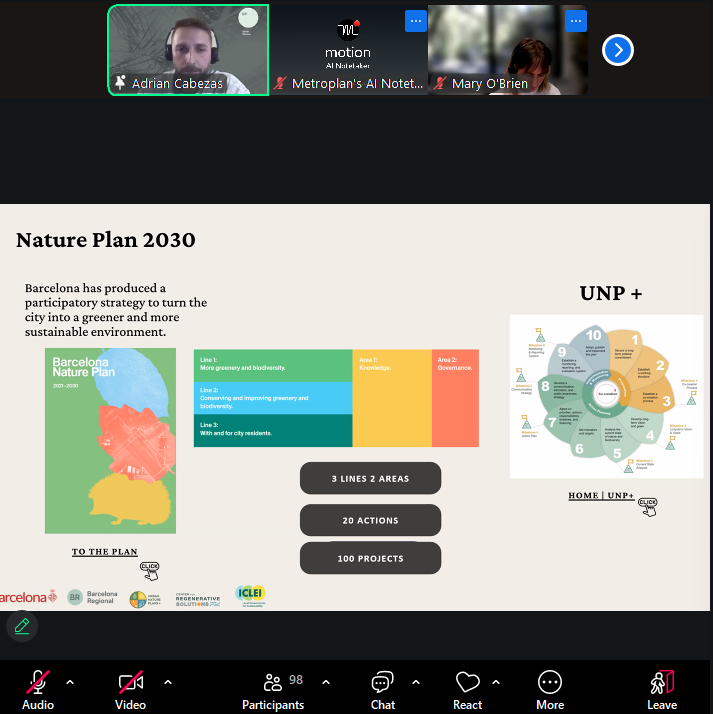Open the More options menu
The width and height of the screenshot is (713, 714).
coord(549,688)
